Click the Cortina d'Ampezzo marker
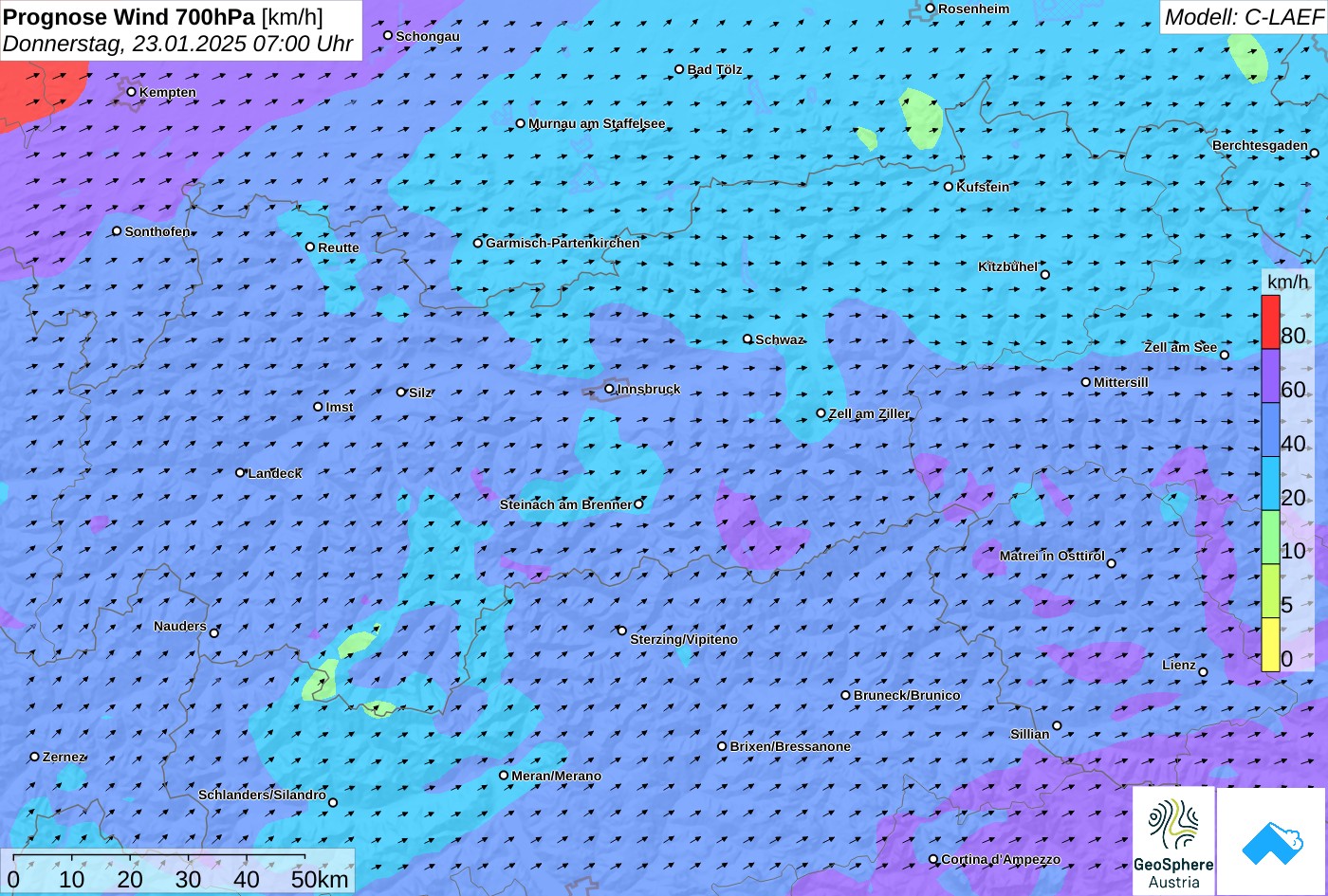 pyautogui.click(x=933, y=859)
